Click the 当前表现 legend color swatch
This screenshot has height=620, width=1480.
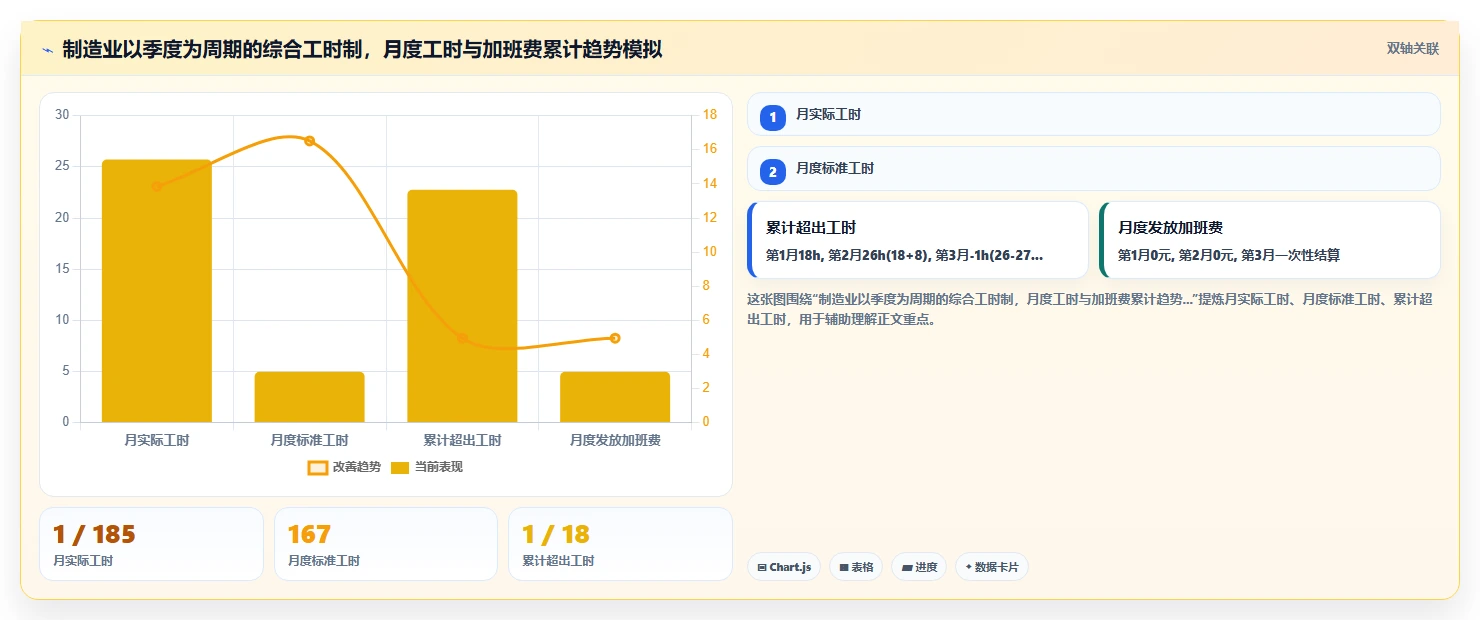[400, 467]
